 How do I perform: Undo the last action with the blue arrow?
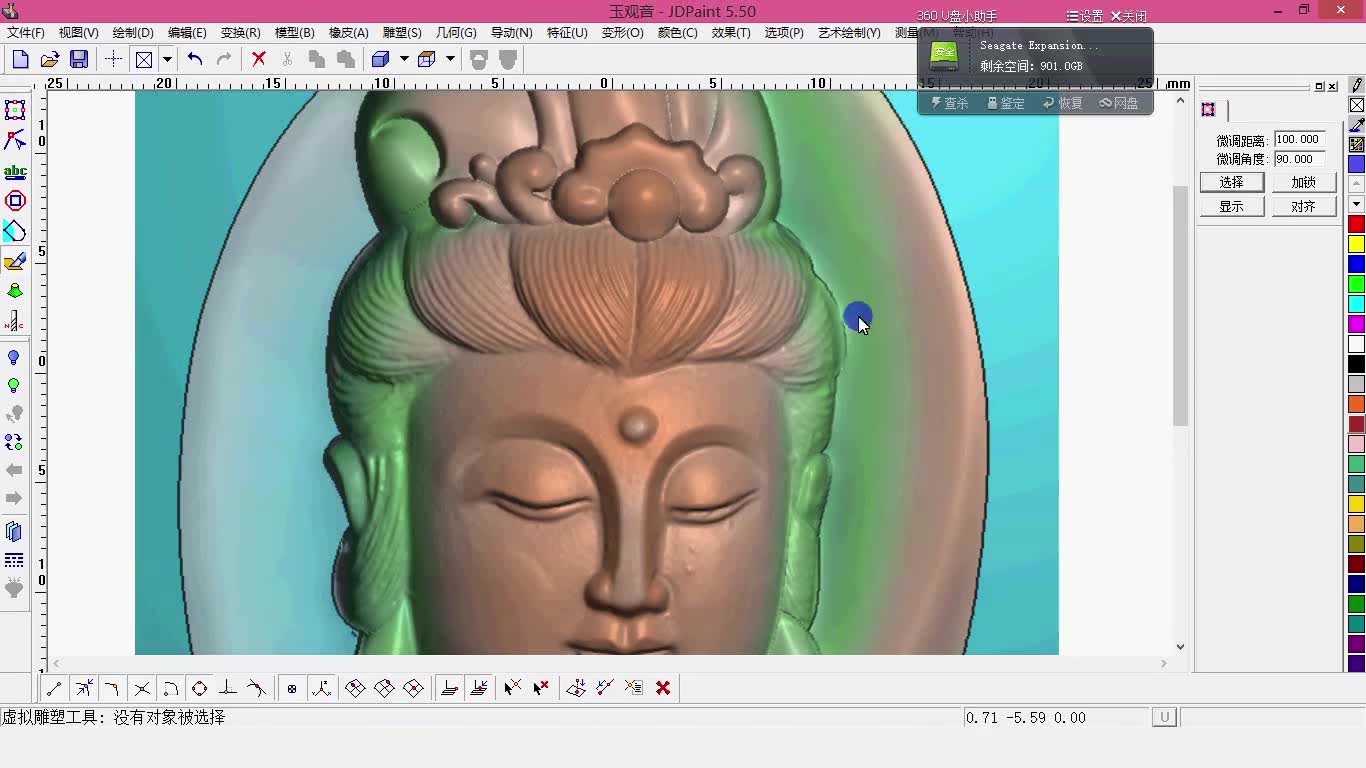tap(195, 59)
